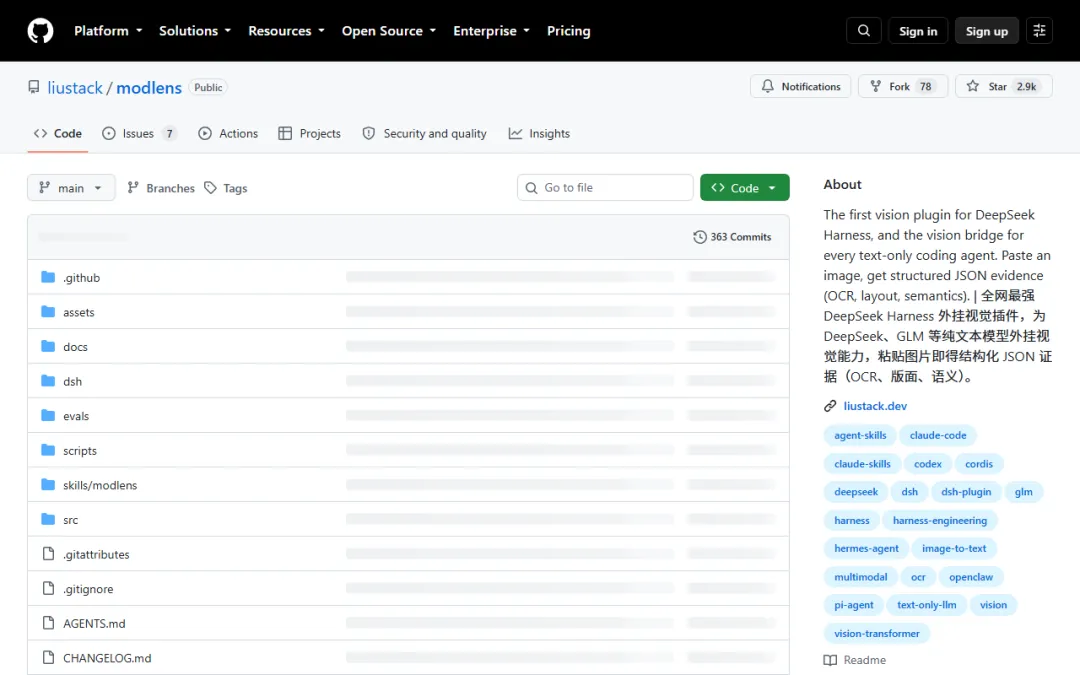This screenshot has width=1080, height=675.
Task: Open the liustack.dev website link
Action: coord(875,406)
